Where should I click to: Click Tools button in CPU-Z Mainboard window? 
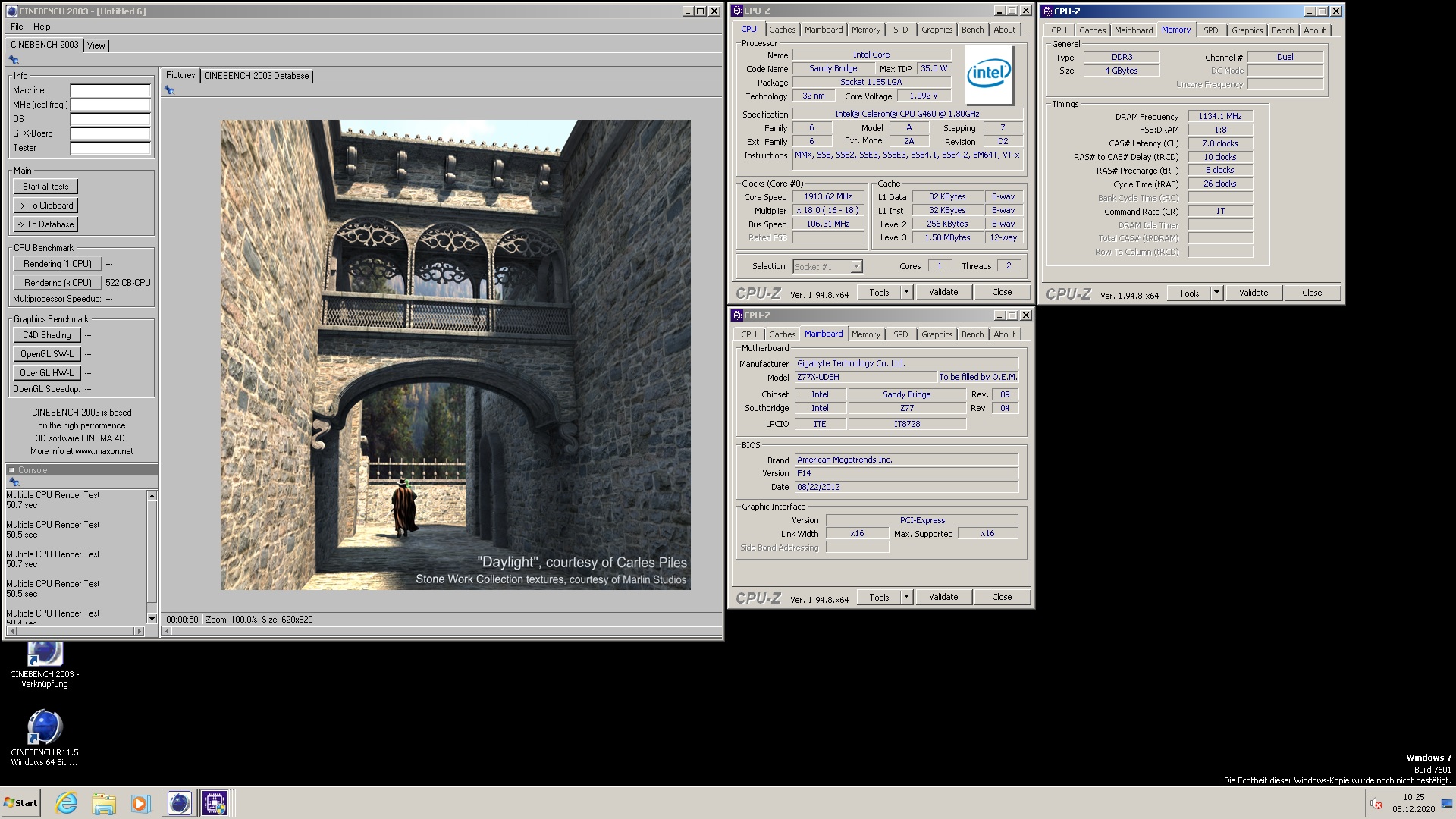click(x=879, y=597)
